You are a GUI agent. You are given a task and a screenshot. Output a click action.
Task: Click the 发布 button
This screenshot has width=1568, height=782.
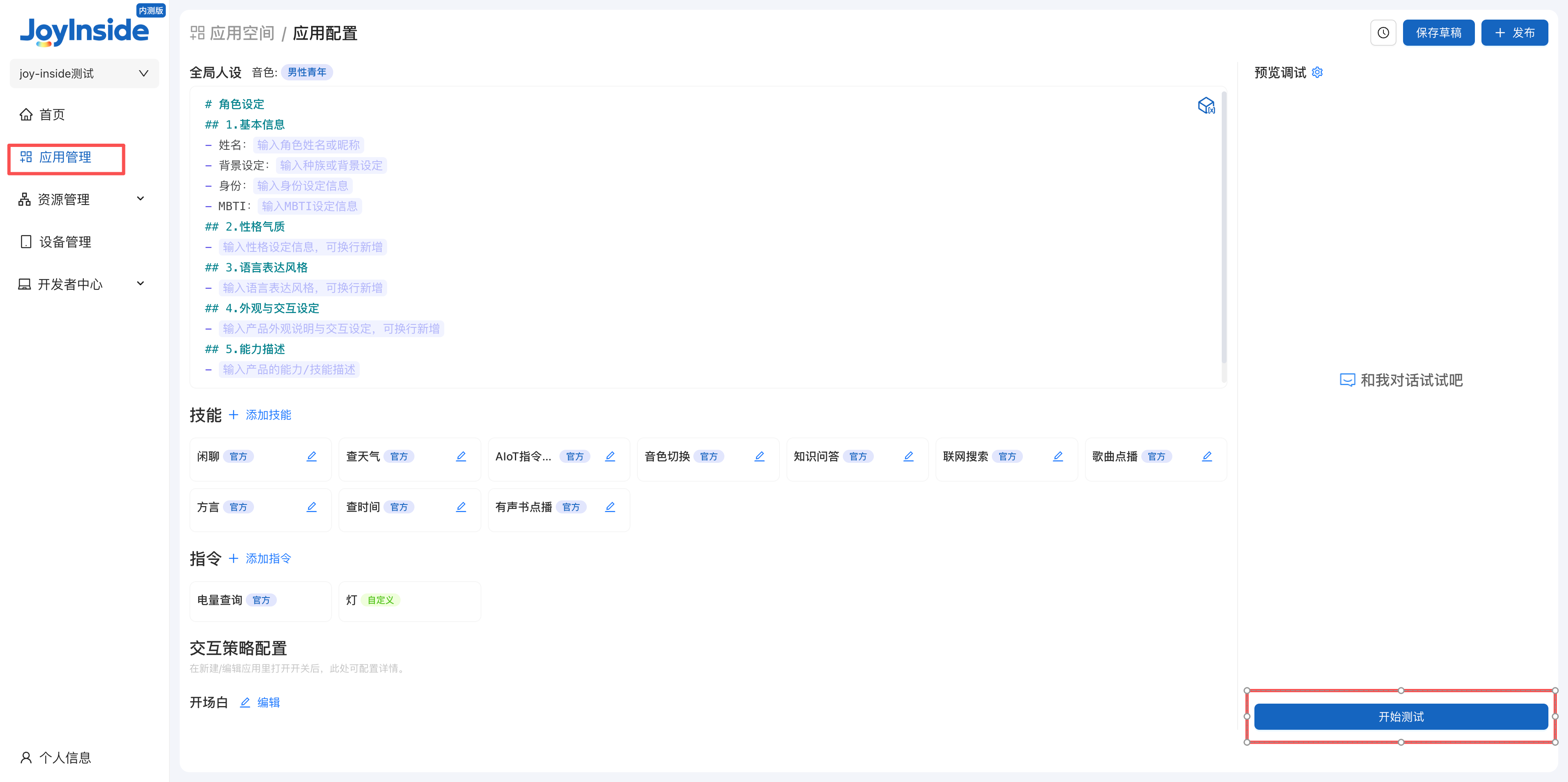(x=1515, y=33)
